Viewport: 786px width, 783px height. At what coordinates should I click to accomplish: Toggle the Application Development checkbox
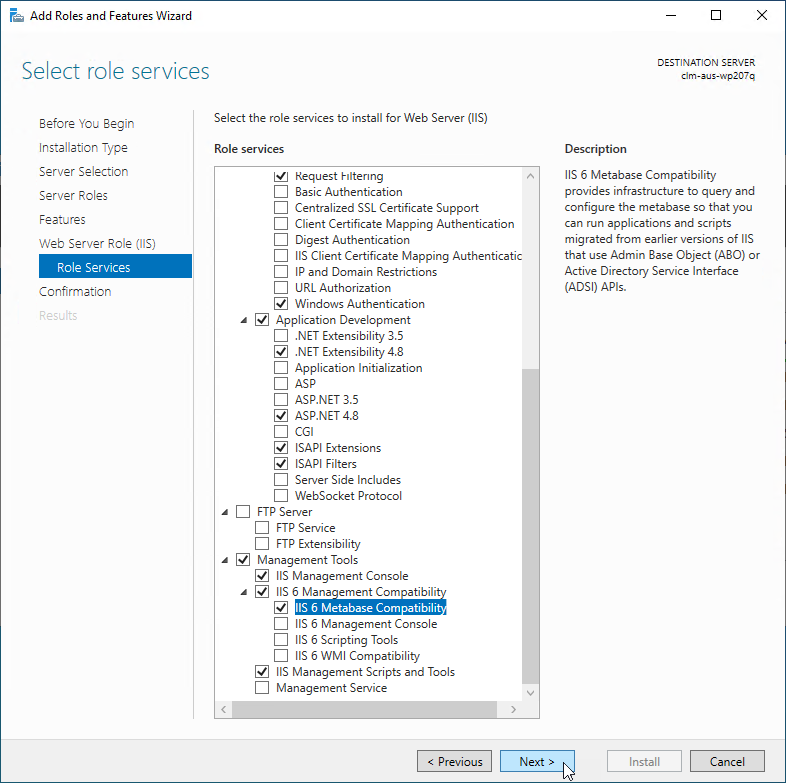[262, 320]
